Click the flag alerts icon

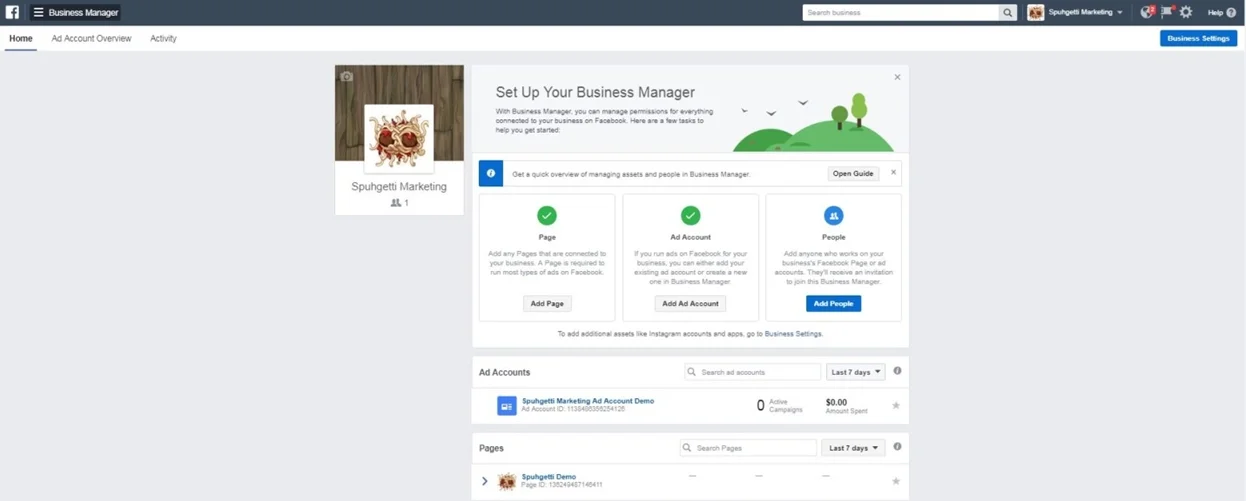1167,12
